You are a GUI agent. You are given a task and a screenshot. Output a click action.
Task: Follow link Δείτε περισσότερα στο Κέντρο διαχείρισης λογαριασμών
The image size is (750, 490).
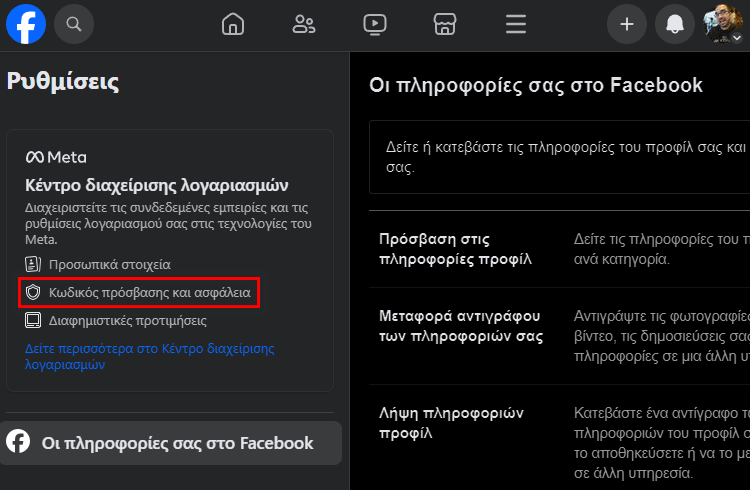[x=150, y=356]
